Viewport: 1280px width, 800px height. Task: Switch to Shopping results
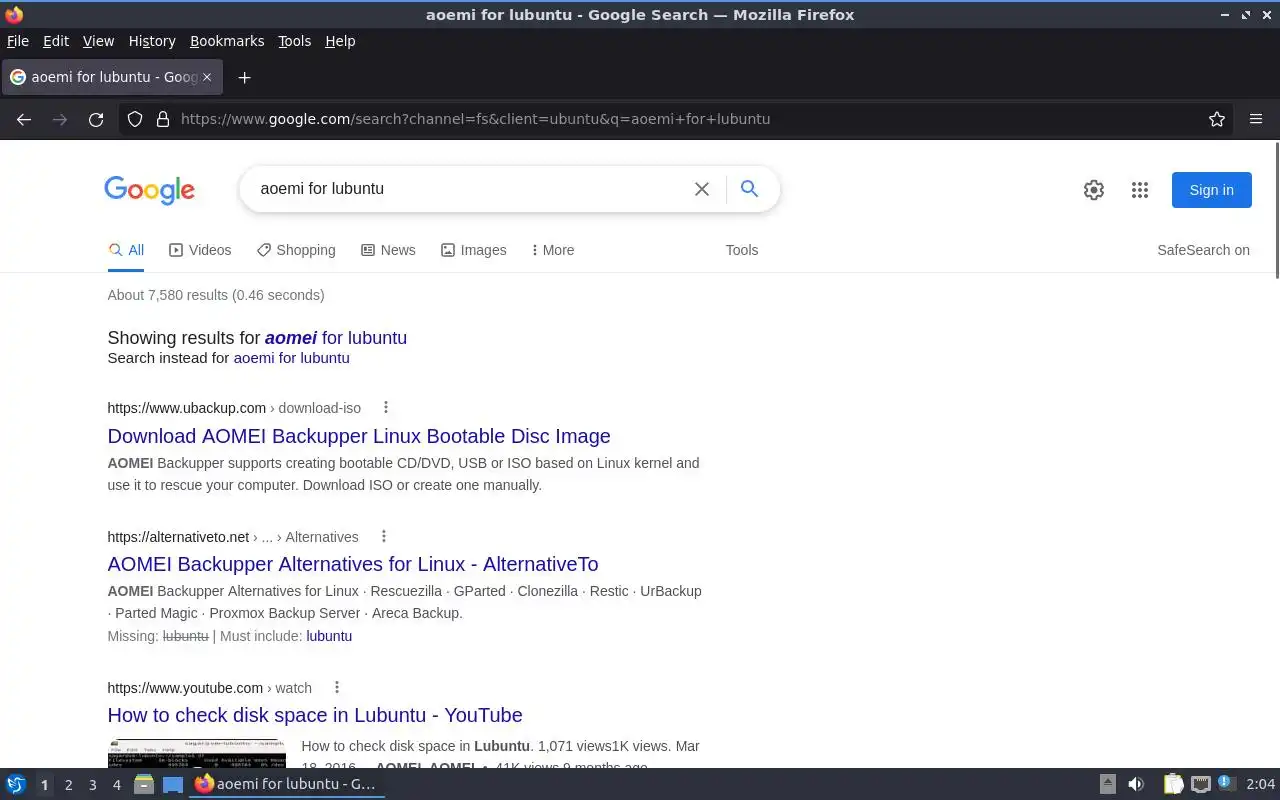[x=296, y=250]
